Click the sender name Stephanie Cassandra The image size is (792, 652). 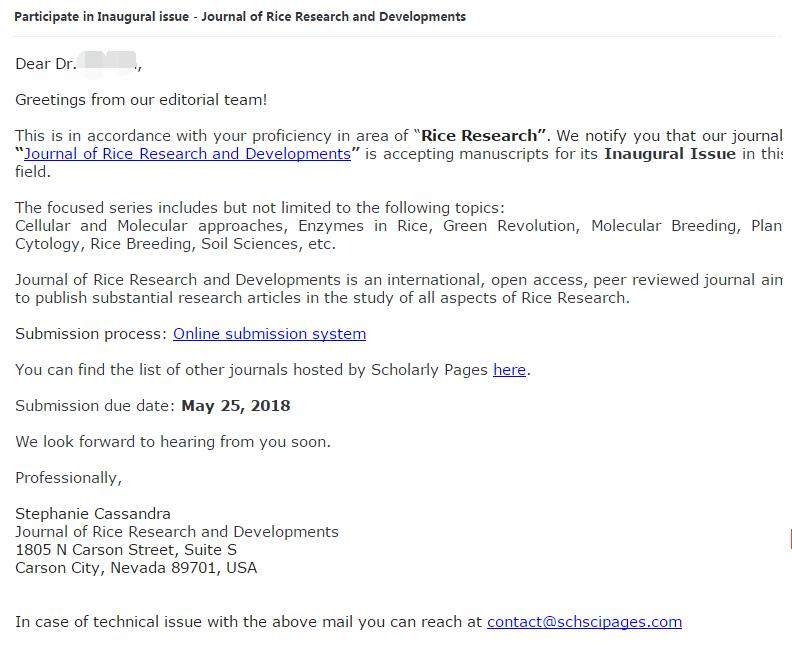pyautogui.click(x=93, y=514)
